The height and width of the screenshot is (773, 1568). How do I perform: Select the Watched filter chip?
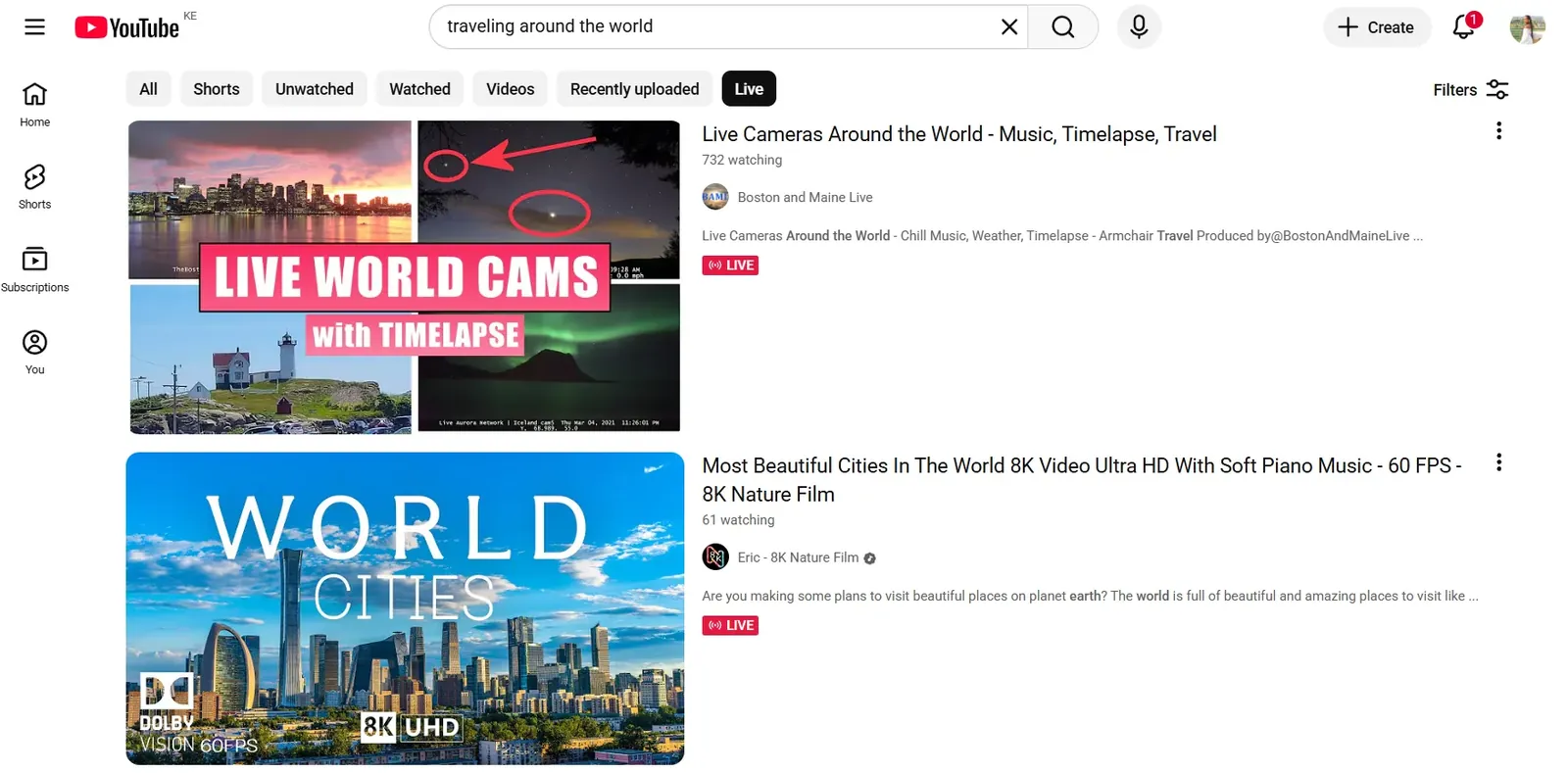[x=419, y=89]
